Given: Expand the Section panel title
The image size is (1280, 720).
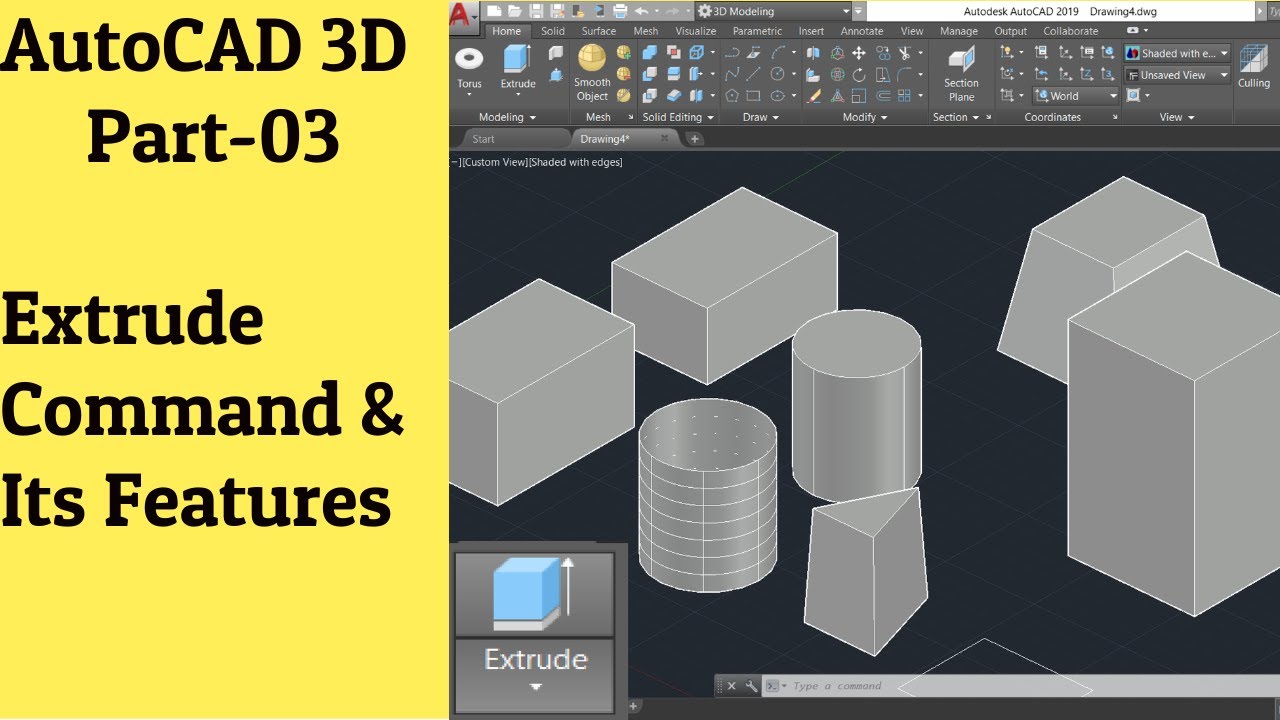Looking at the screenshot, I should click(x=957, y=117).
